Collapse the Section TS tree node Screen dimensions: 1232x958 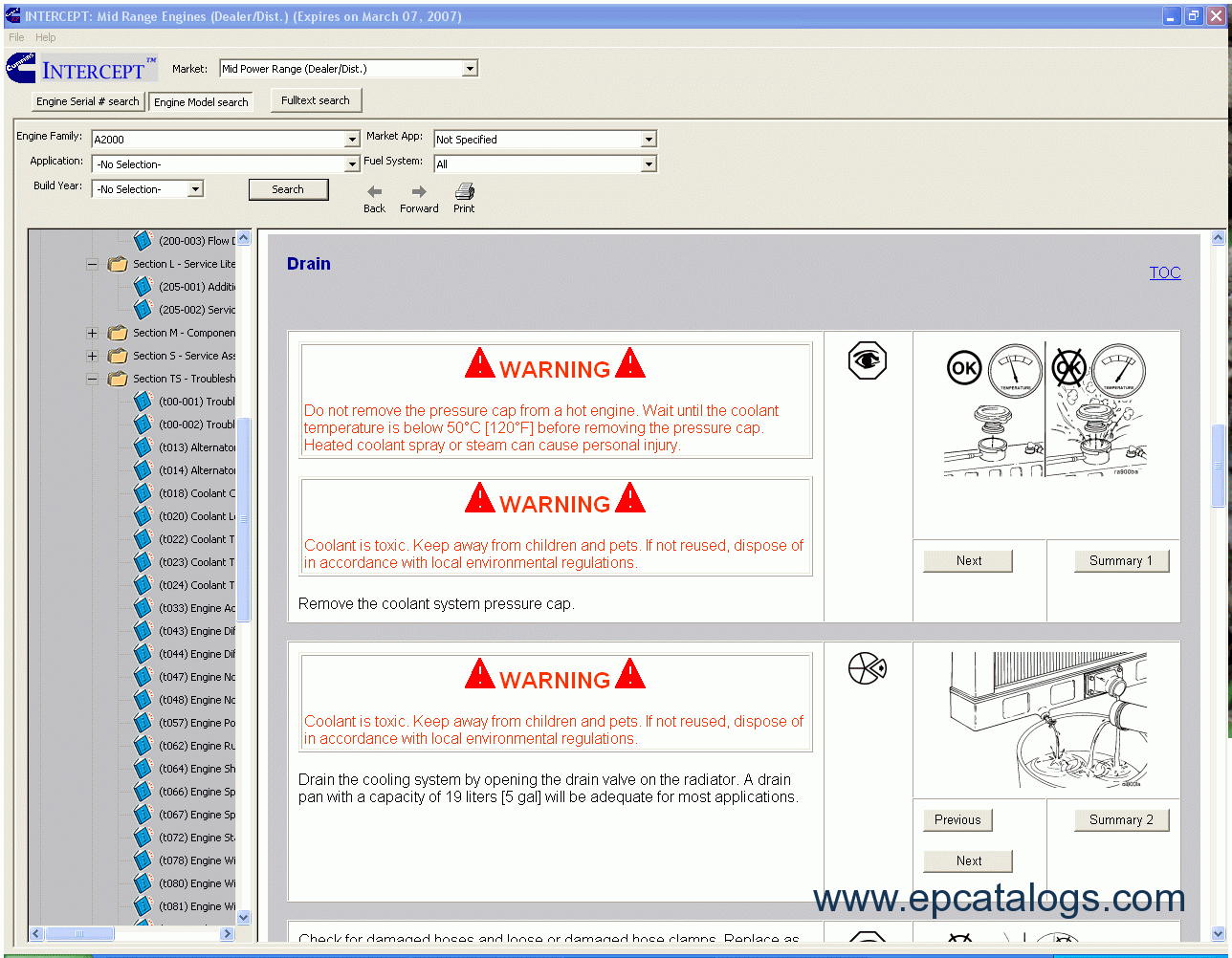click(x=92, y=380)
